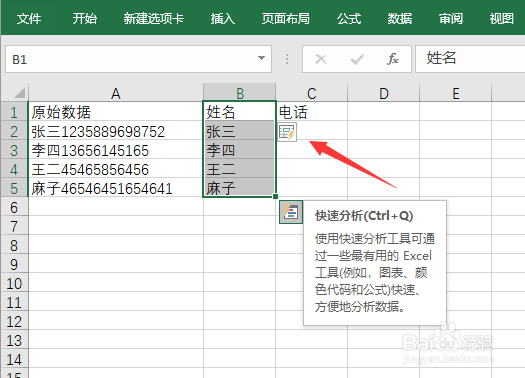
Task: Open the Quick Analysis button
Action: coord(291,212)
